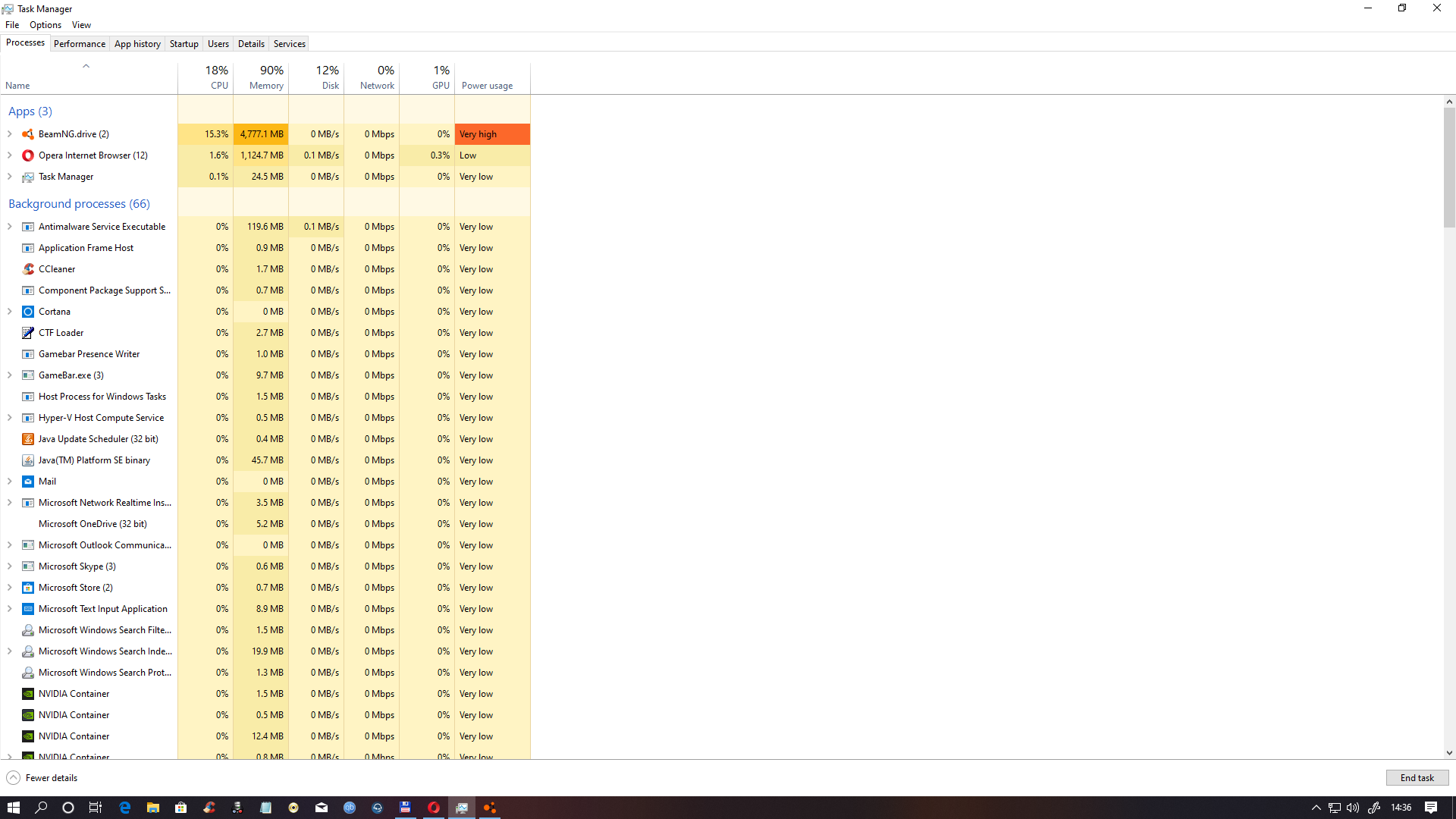Click the Cortana process icon
Screen dimensions: 1456x819
coord(28,312)
